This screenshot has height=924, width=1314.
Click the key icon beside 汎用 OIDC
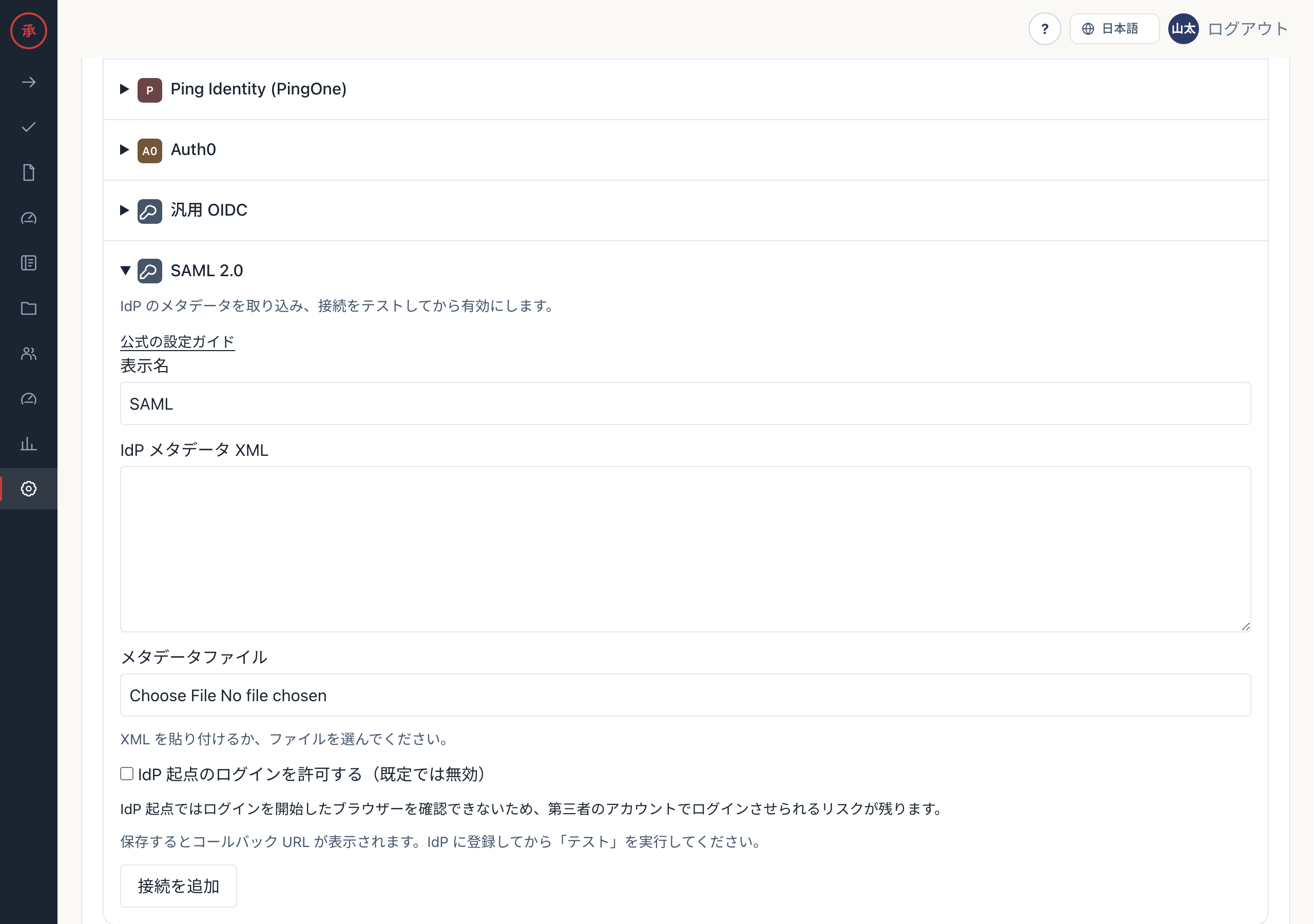(149, 211)
